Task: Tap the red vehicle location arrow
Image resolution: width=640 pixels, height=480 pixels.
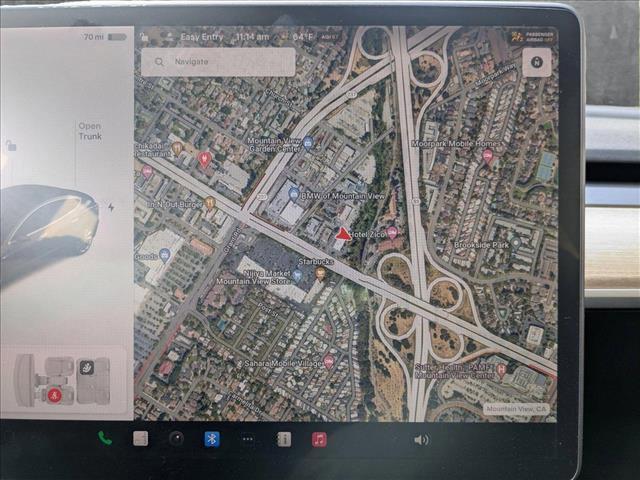Action: 343,234
